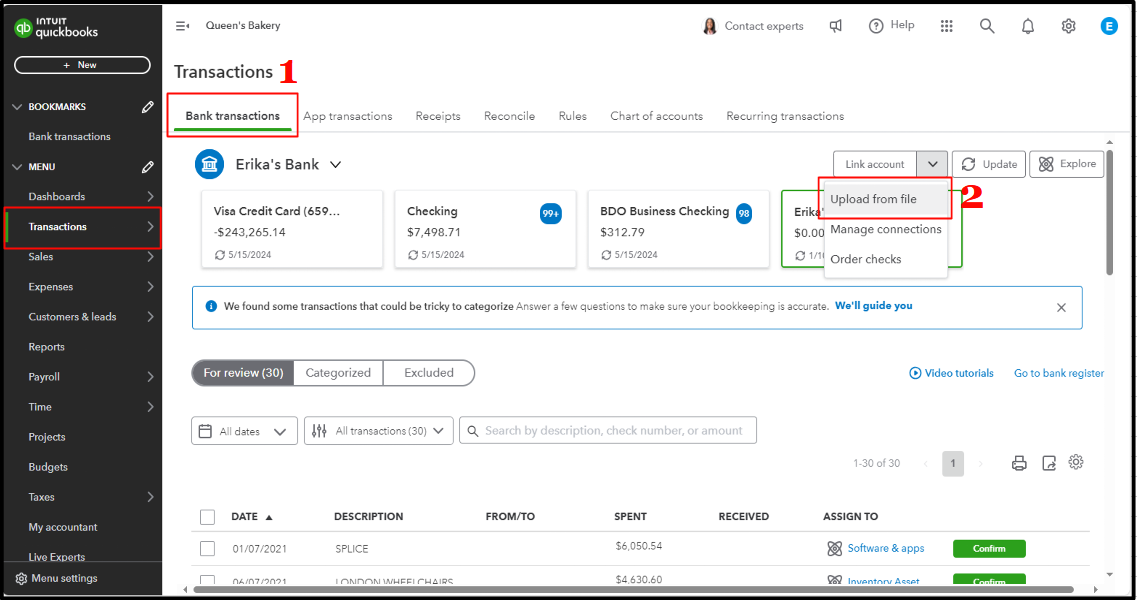Viewport: 1137px width, 600px height.
Task: Click the Erika's Bank building icon
Action: point(209,163)
